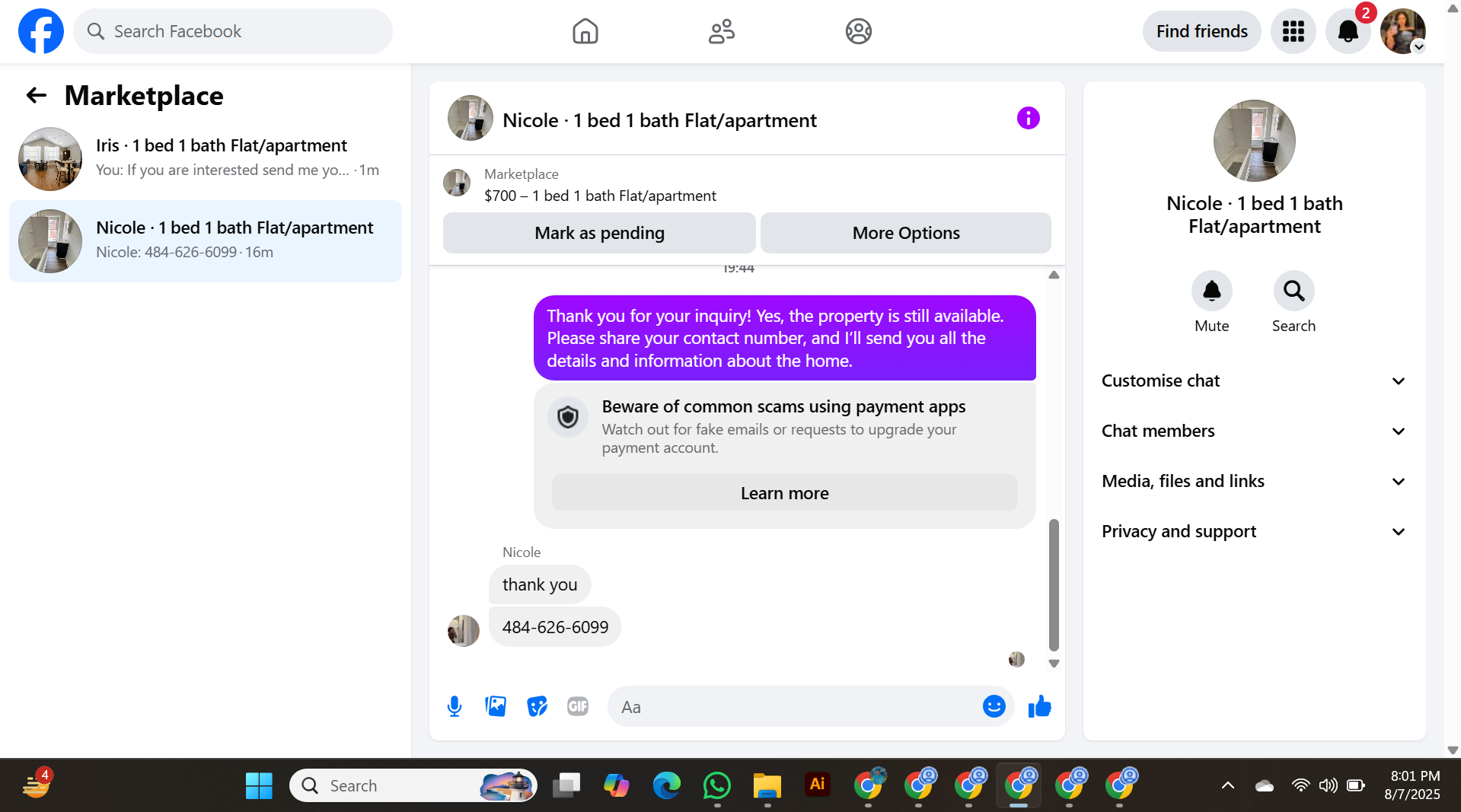
Task: Click the scam warning shield icon
Action: [568, 417]
